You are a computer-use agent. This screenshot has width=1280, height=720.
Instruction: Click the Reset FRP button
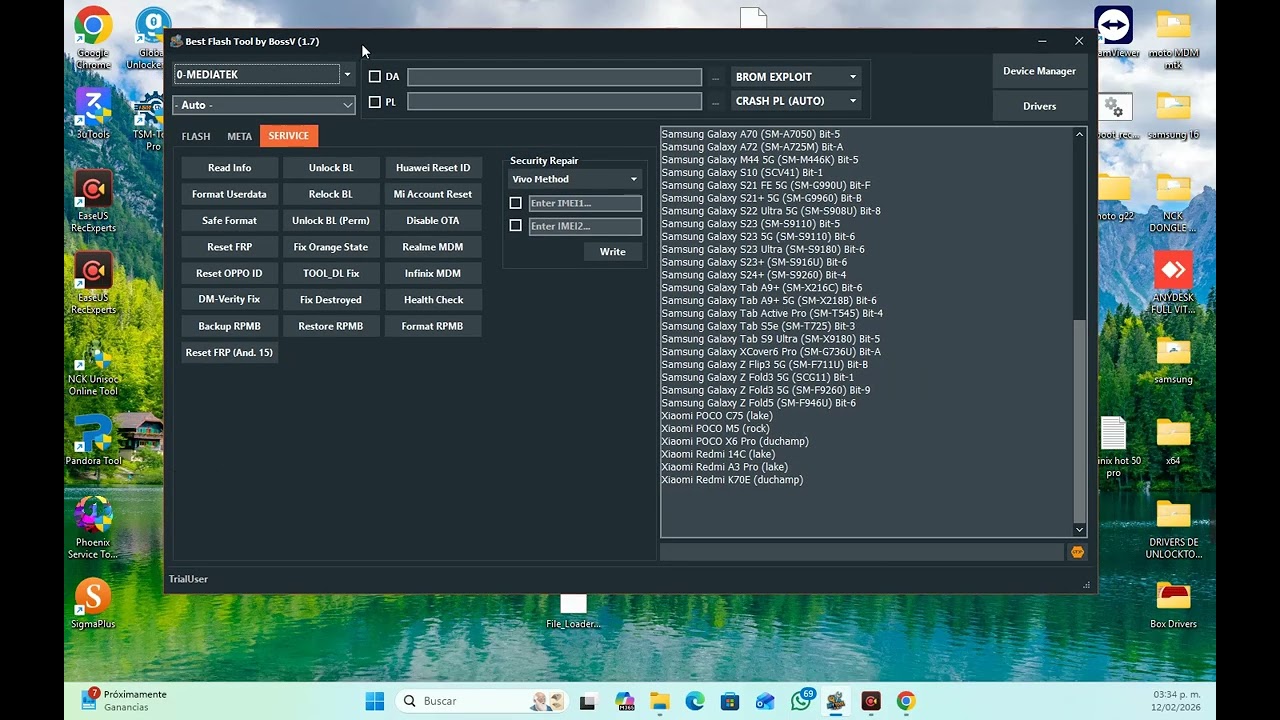[230, 247]
